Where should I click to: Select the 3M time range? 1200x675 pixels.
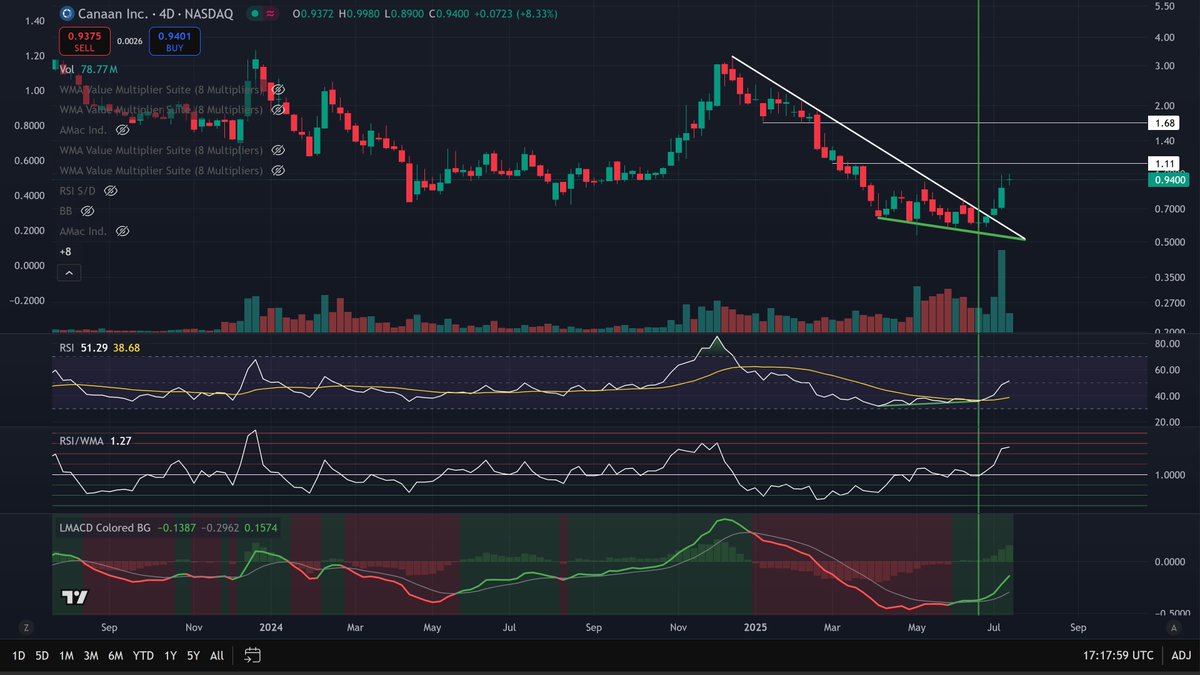(91, 655)
